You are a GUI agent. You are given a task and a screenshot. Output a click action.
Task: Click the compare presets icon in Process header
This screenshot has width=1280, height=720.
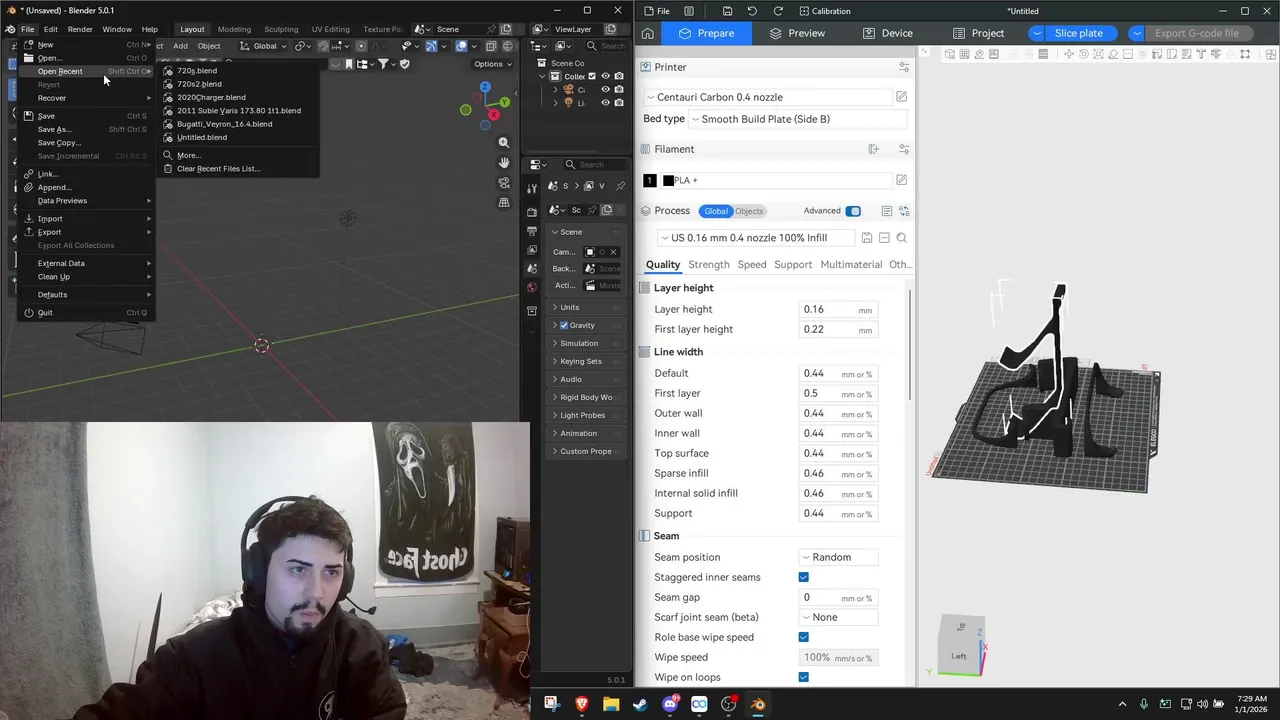pos(904,211)
